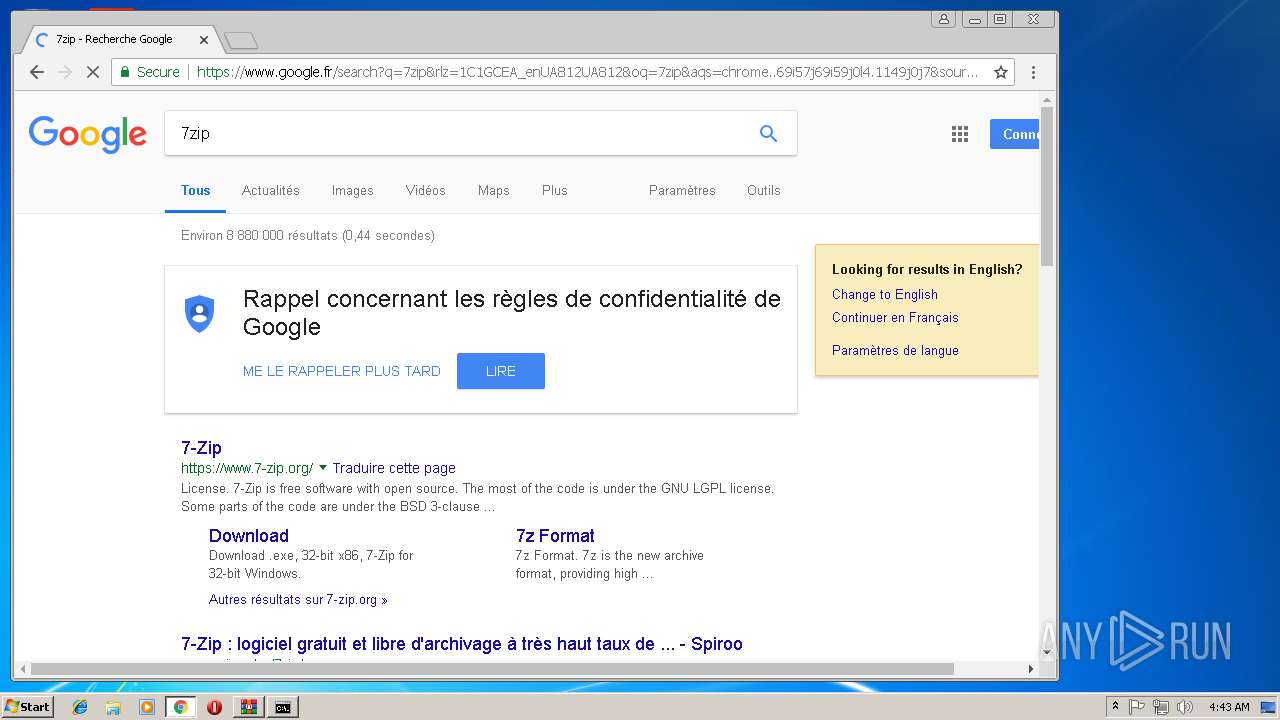Open the Download sitelink
1280x720 pixels.
tap(249, 536)
